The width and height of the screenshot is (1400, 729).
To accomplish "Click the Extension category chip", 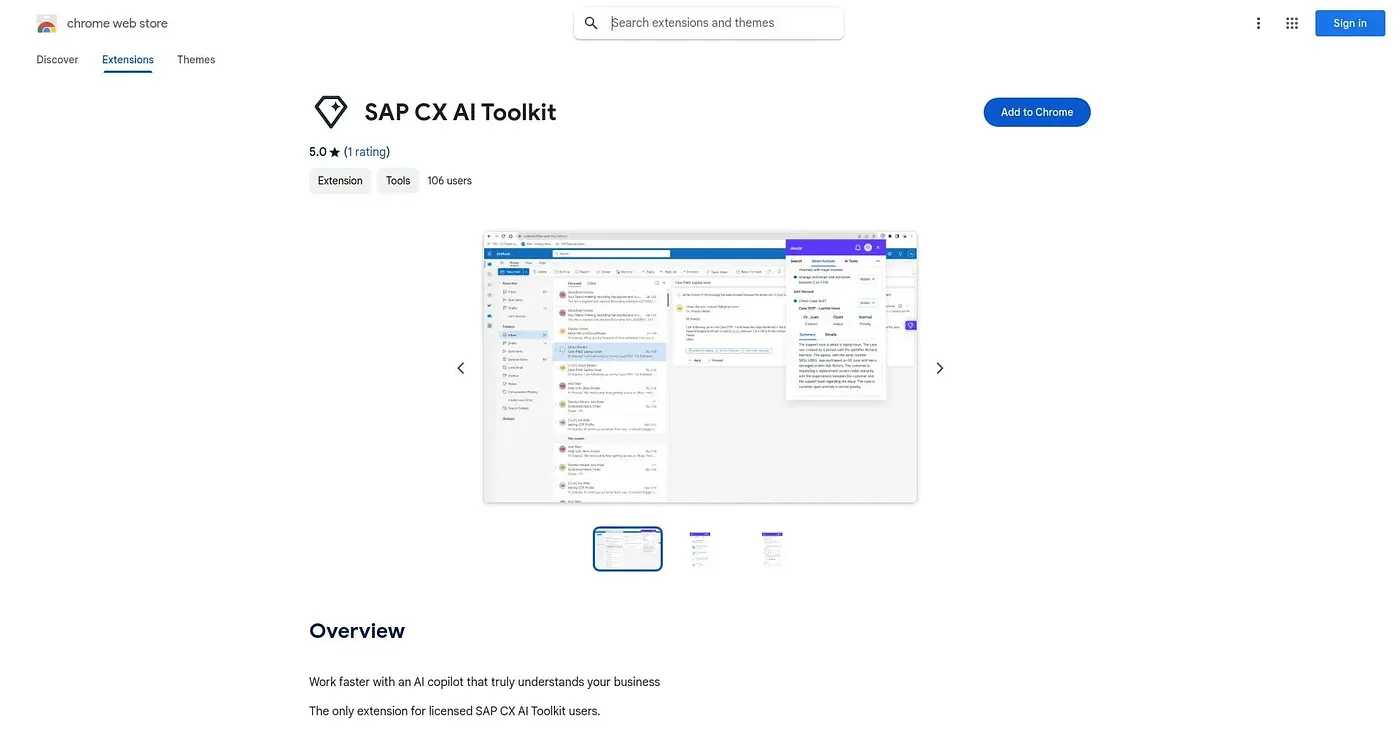I will coord(340,181).
